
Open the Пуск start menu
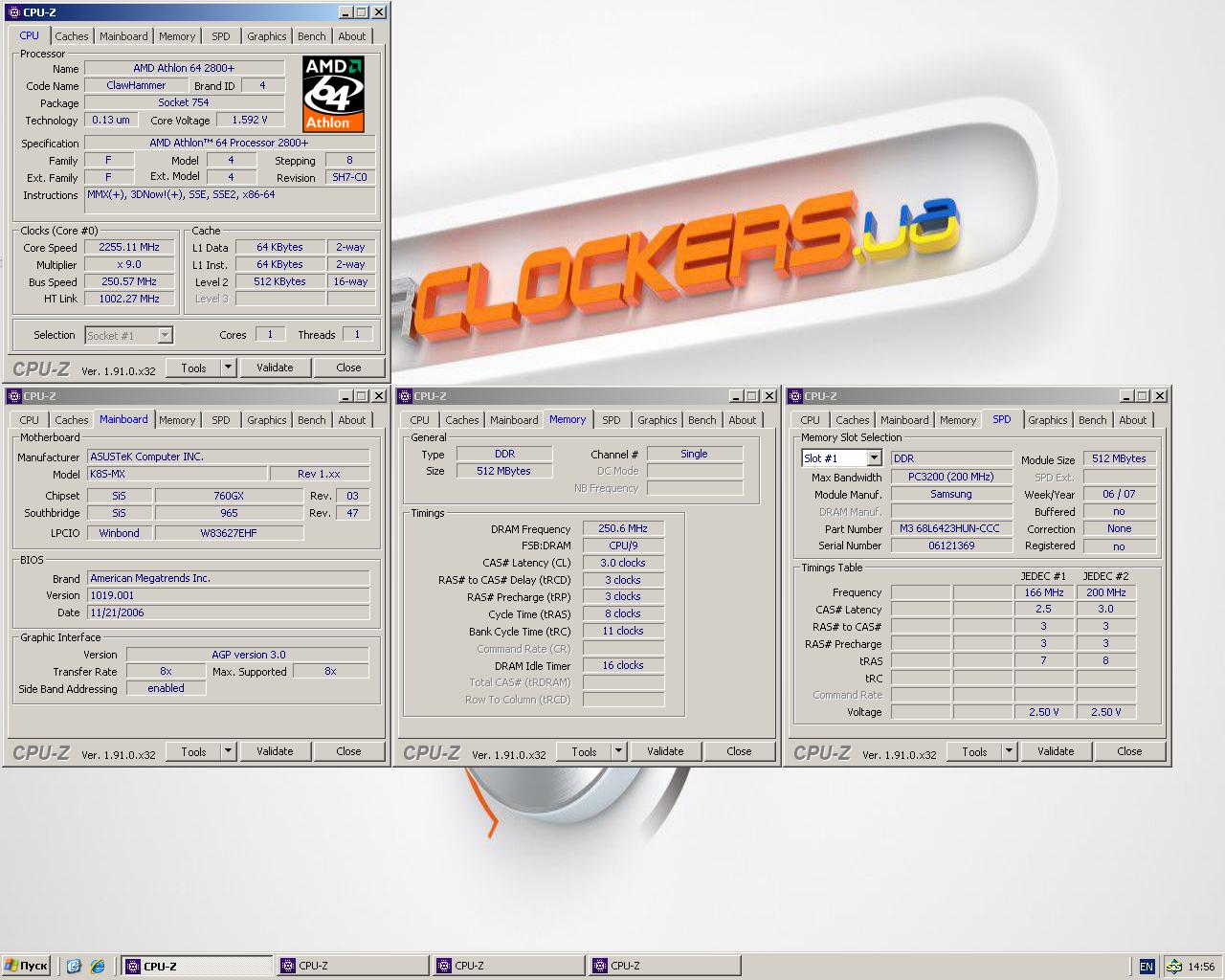point(27,967)
